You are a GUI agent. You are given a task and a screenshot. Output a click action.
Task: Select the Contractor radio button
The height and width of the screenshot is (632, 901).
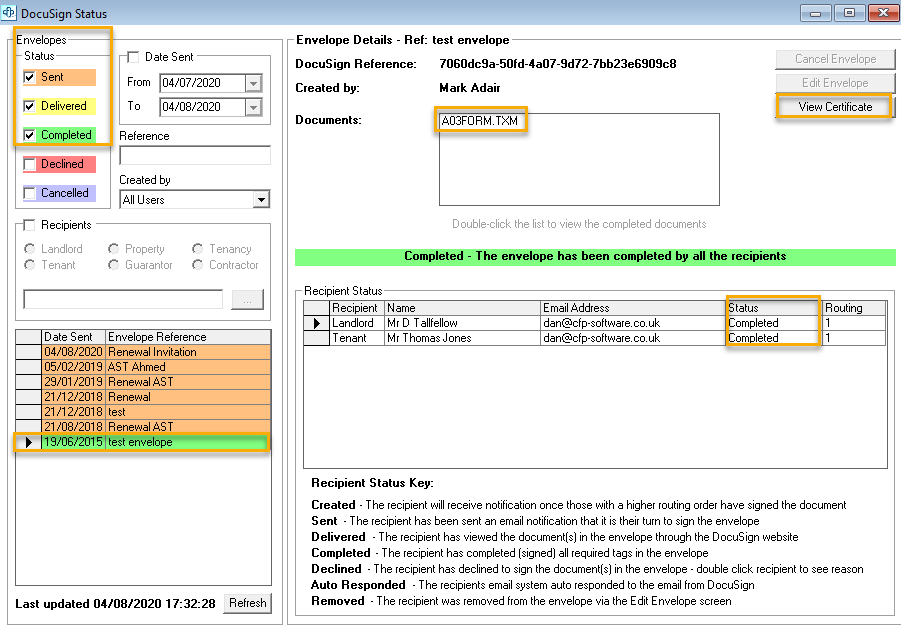[x=198, y=265]
